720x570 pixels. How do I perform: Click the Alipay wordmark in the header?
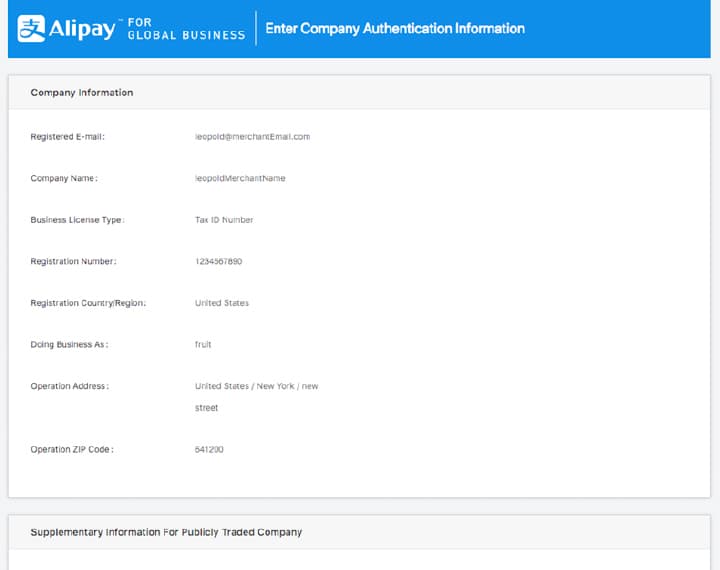83,28
